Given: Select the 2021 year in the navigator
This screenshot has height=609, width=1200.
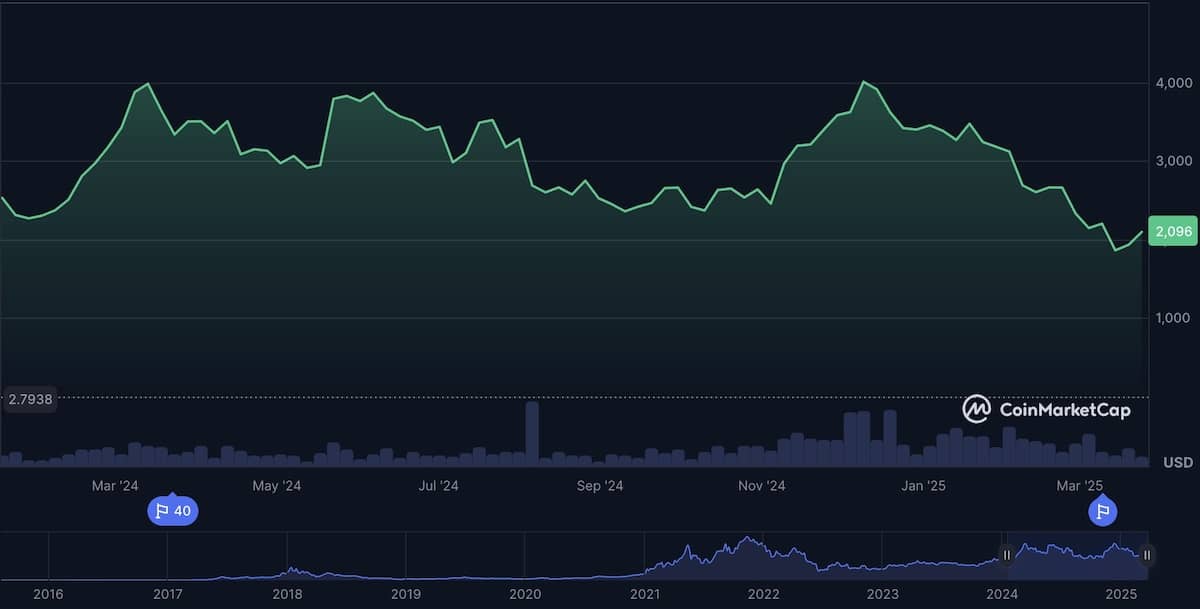Looking at the screenshot, I should 644,594.
